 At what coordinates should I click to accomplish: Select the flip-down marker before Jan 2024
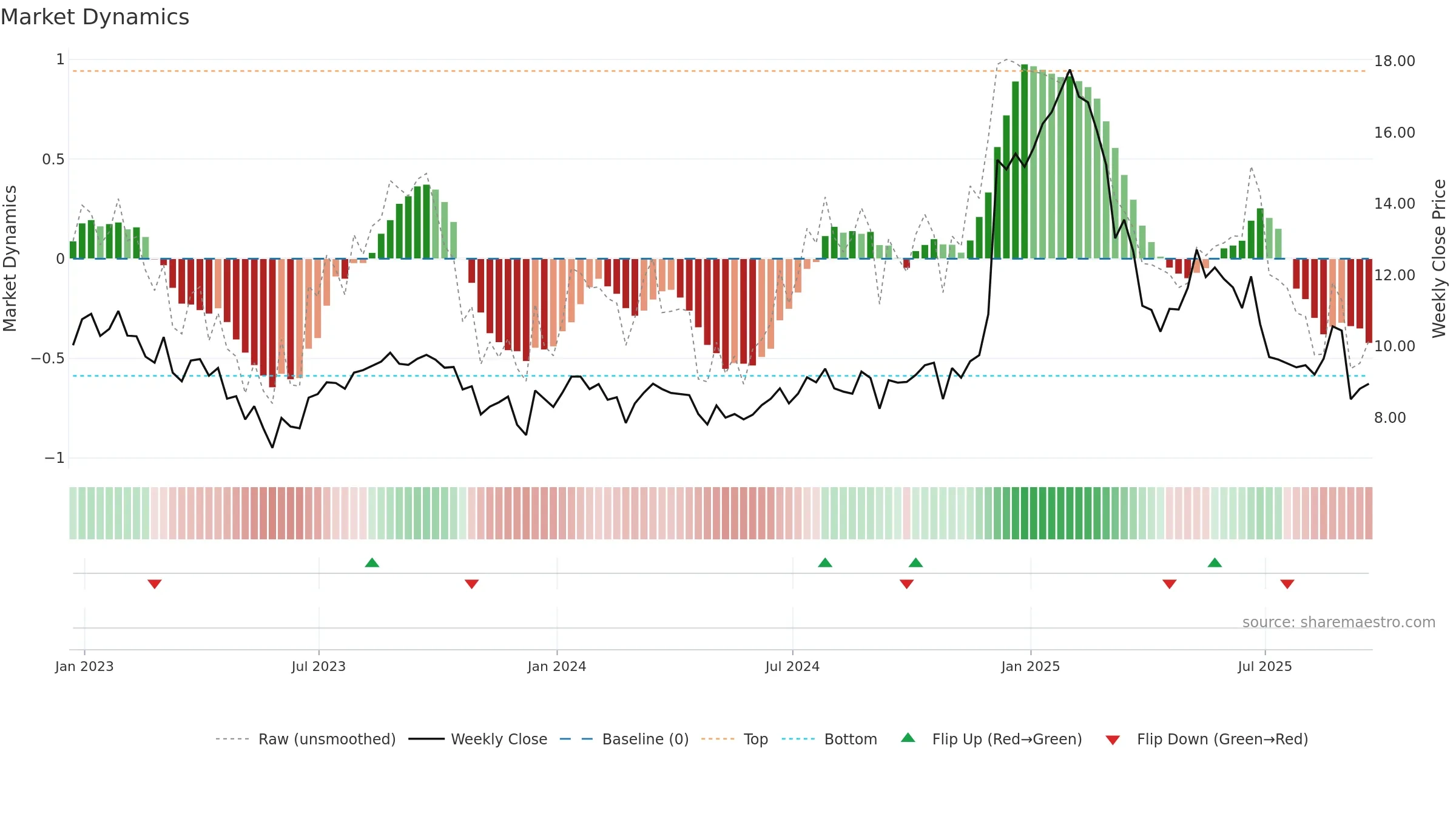click(472, 584)
